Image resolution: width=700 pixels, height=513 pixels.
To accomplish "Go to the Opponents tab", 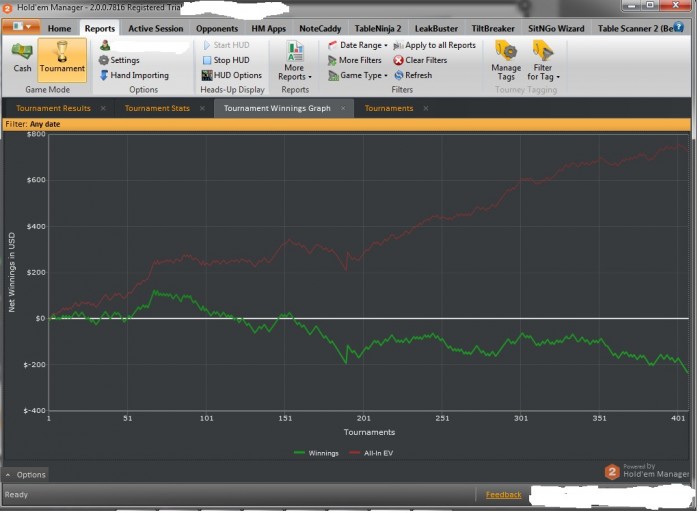I will coord(217,29).
